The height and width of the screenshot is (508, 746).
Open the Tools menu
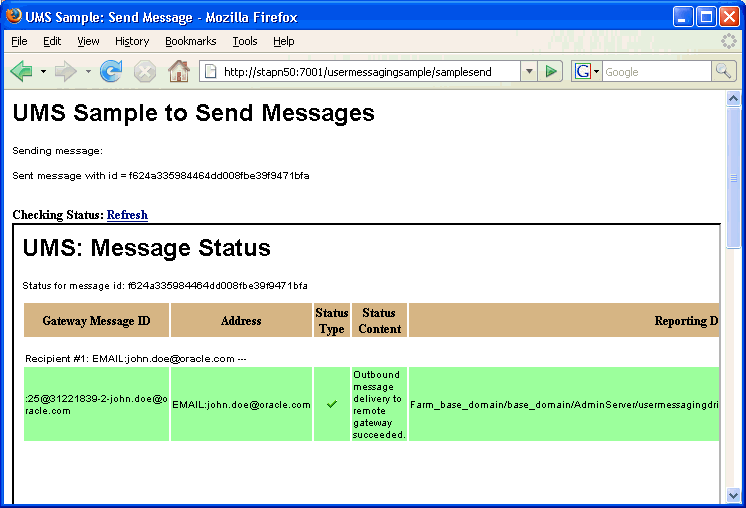(x=245, y=41)
